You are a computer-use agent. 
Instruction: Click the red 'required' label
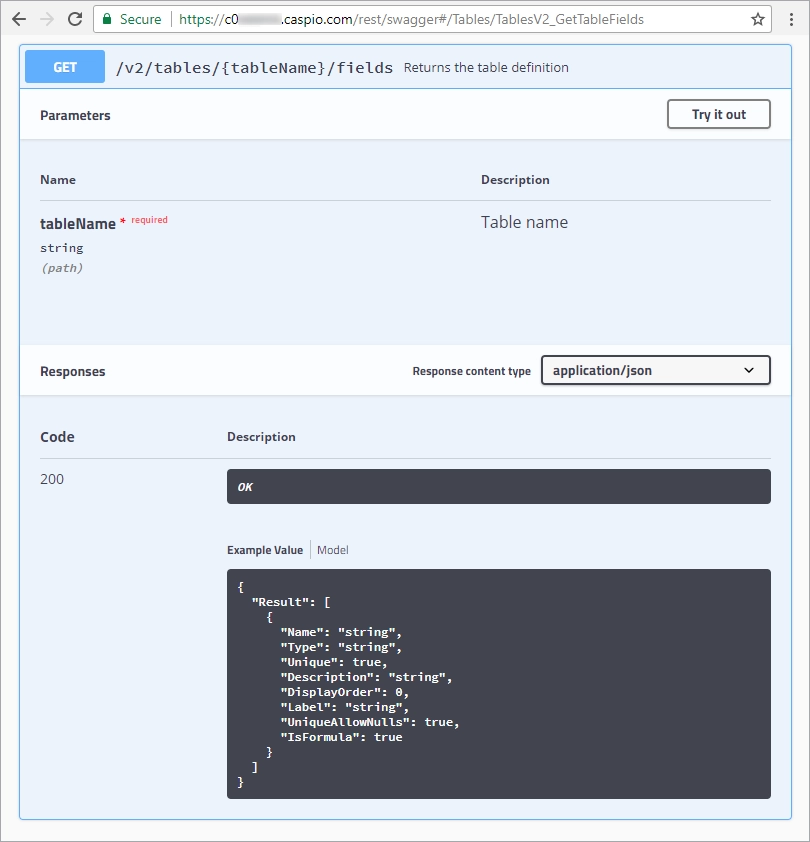point(149,220)
